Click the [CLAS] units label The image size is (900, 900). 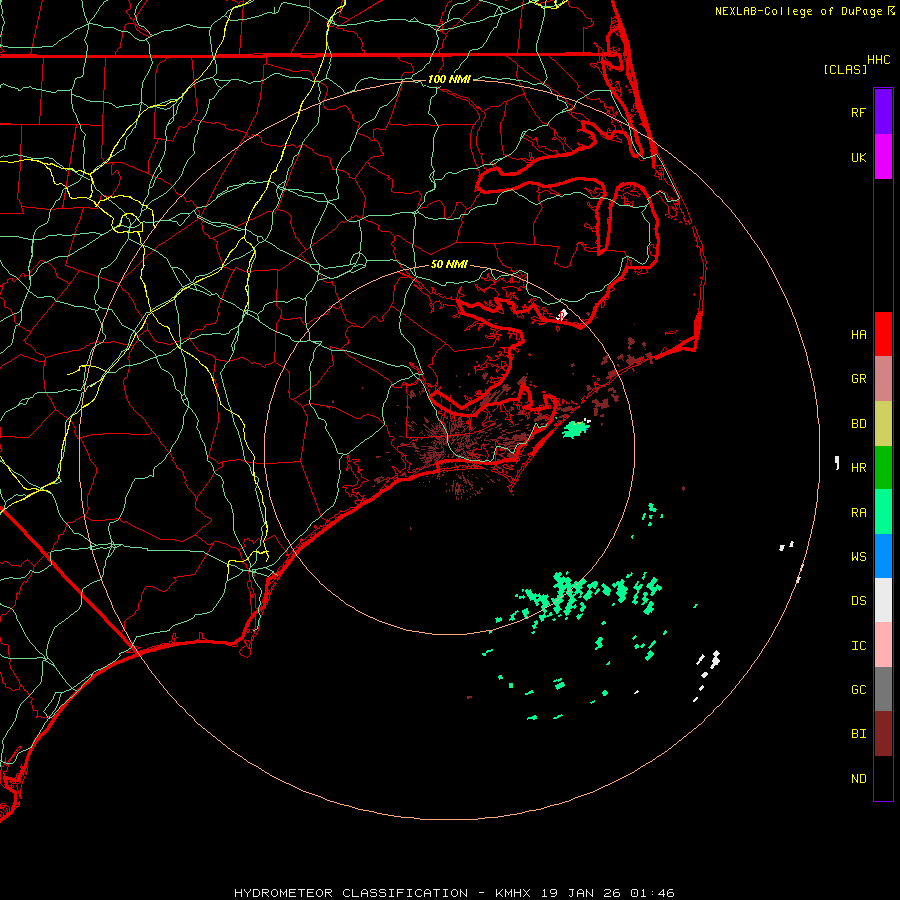[x=845, y=69]
